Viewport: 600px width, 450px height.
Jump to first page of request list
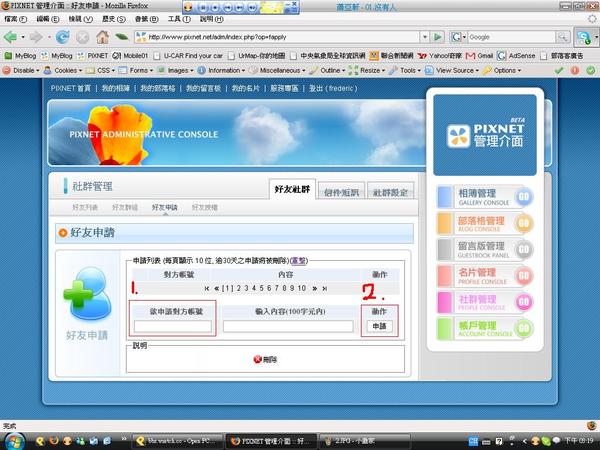pyautogui.click(x=207, y=289)
